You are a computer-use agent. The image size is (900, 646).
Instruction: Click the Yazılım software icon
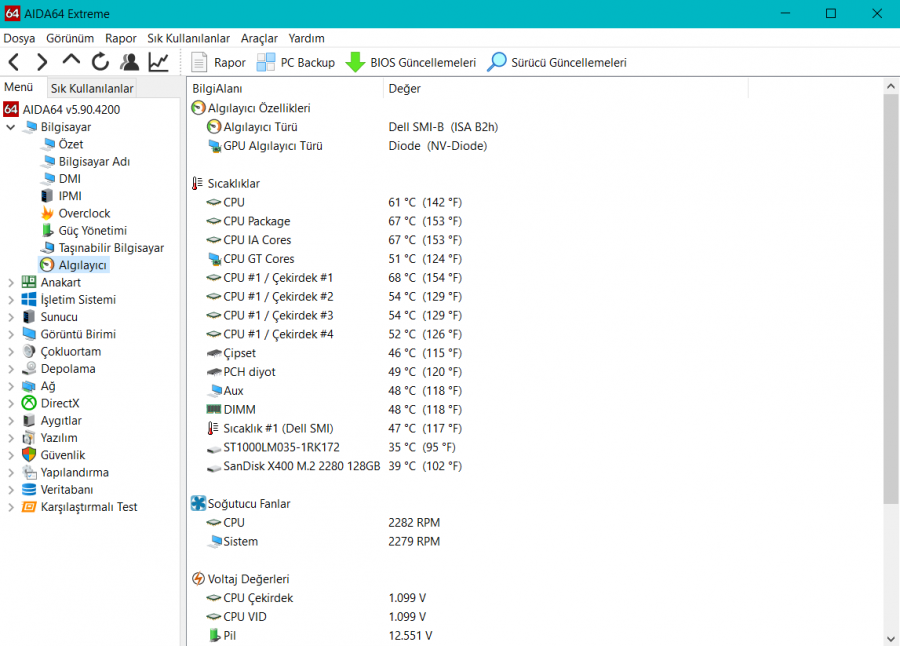[x=29, y=438]
